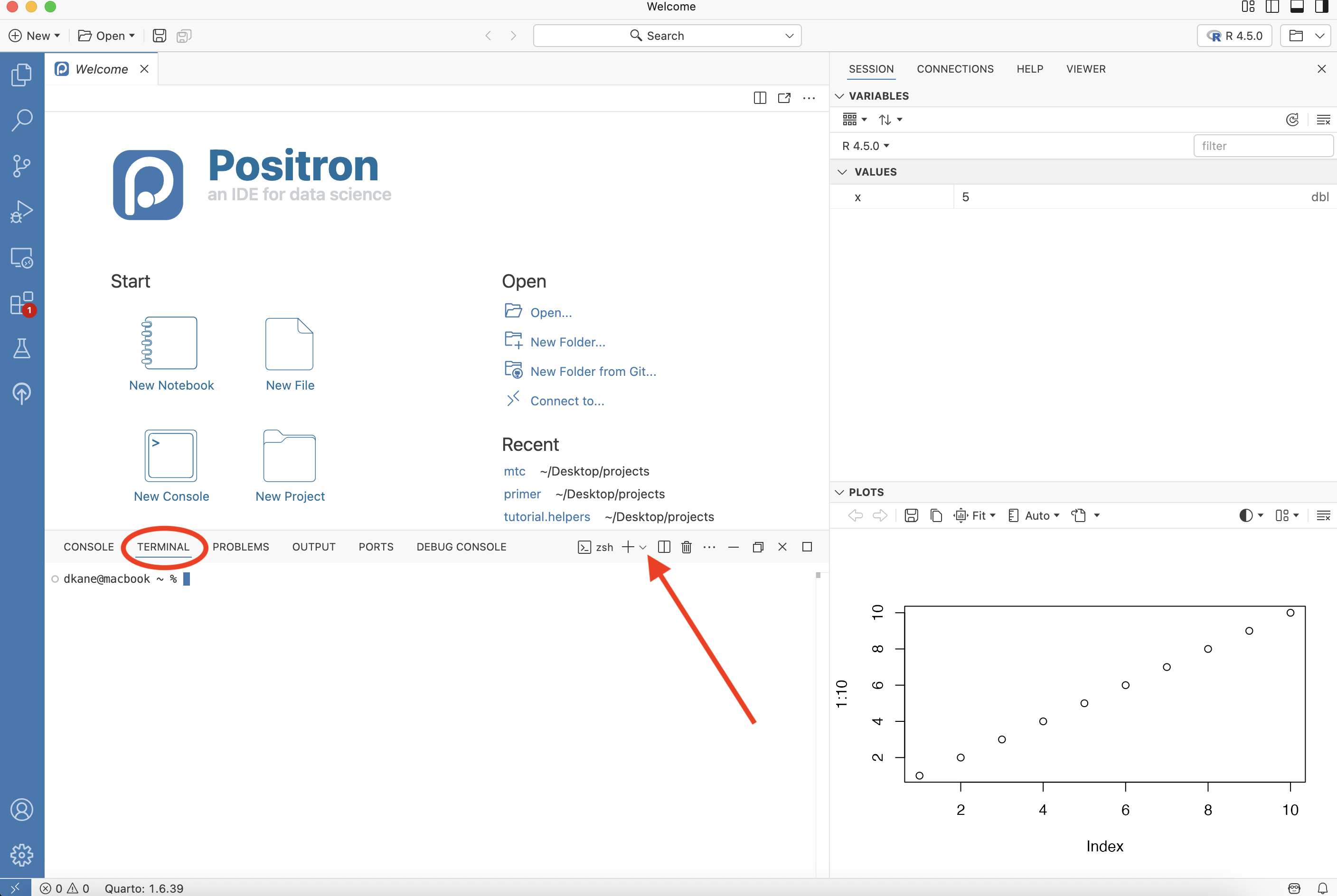Open recent project tutorial.helpers
The image size is (1337, 896).
coord(546,516)
